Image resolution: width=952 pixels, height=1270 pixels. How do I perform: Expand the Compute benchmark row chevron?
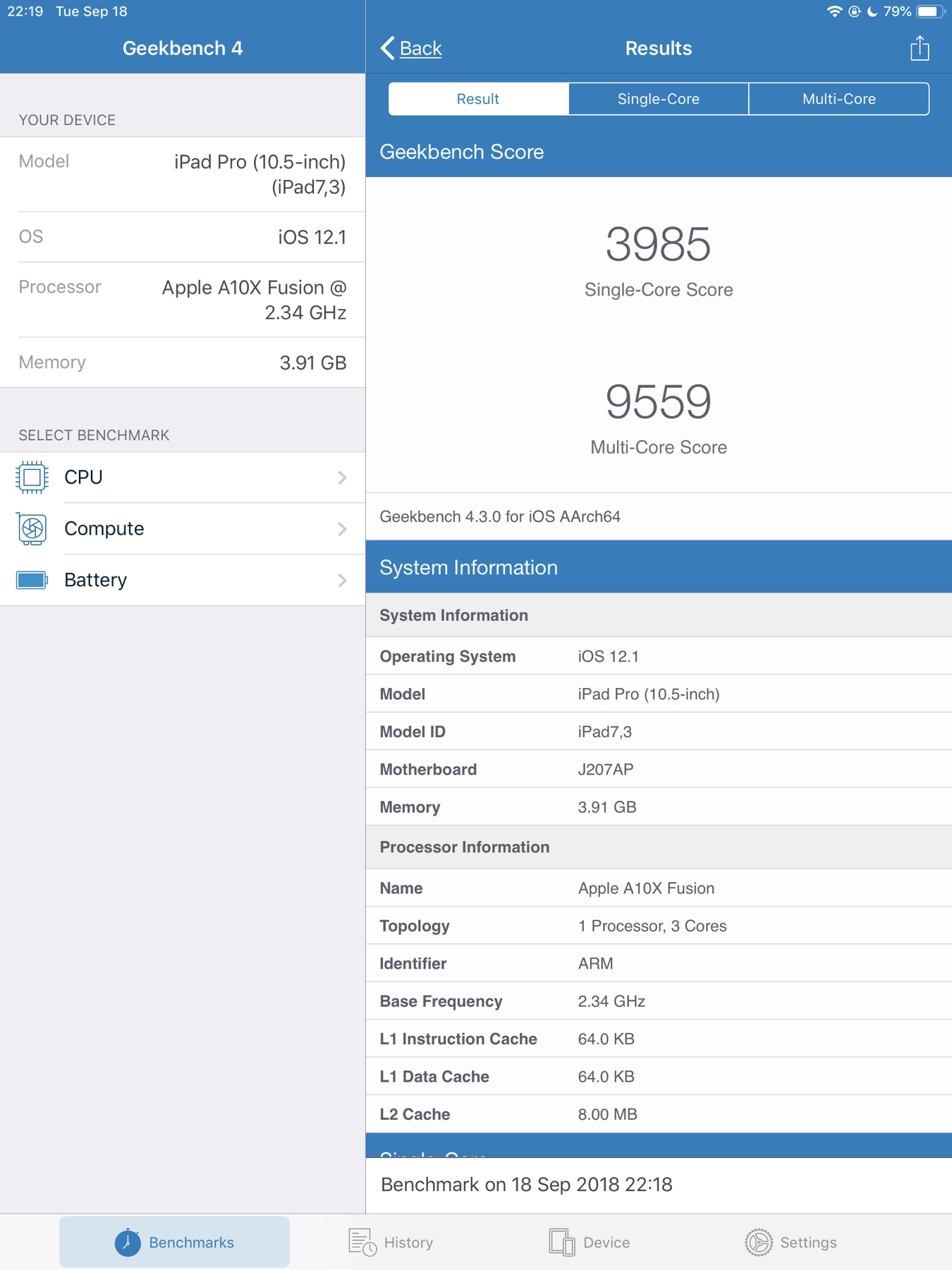342,529
